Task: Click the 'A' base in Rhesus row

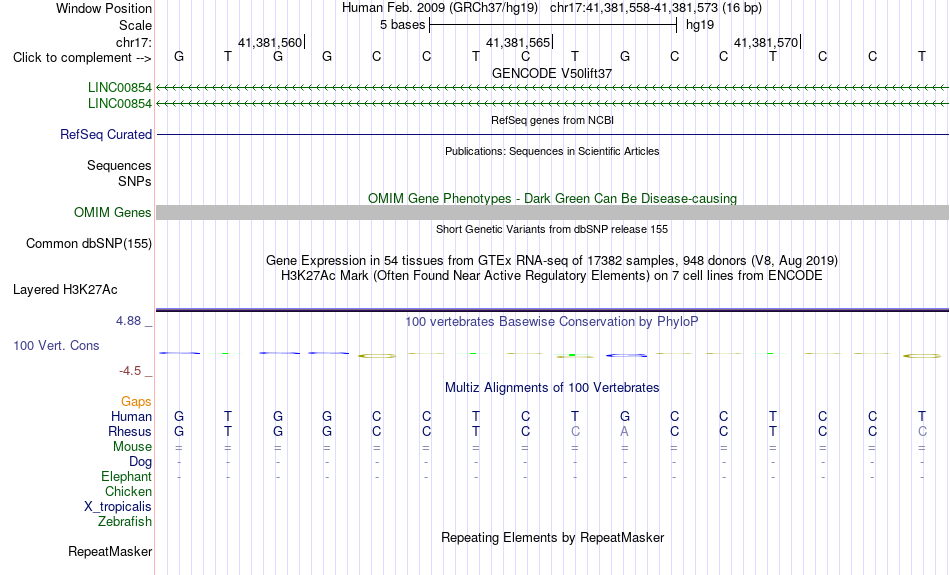Action: click(624, 431)
